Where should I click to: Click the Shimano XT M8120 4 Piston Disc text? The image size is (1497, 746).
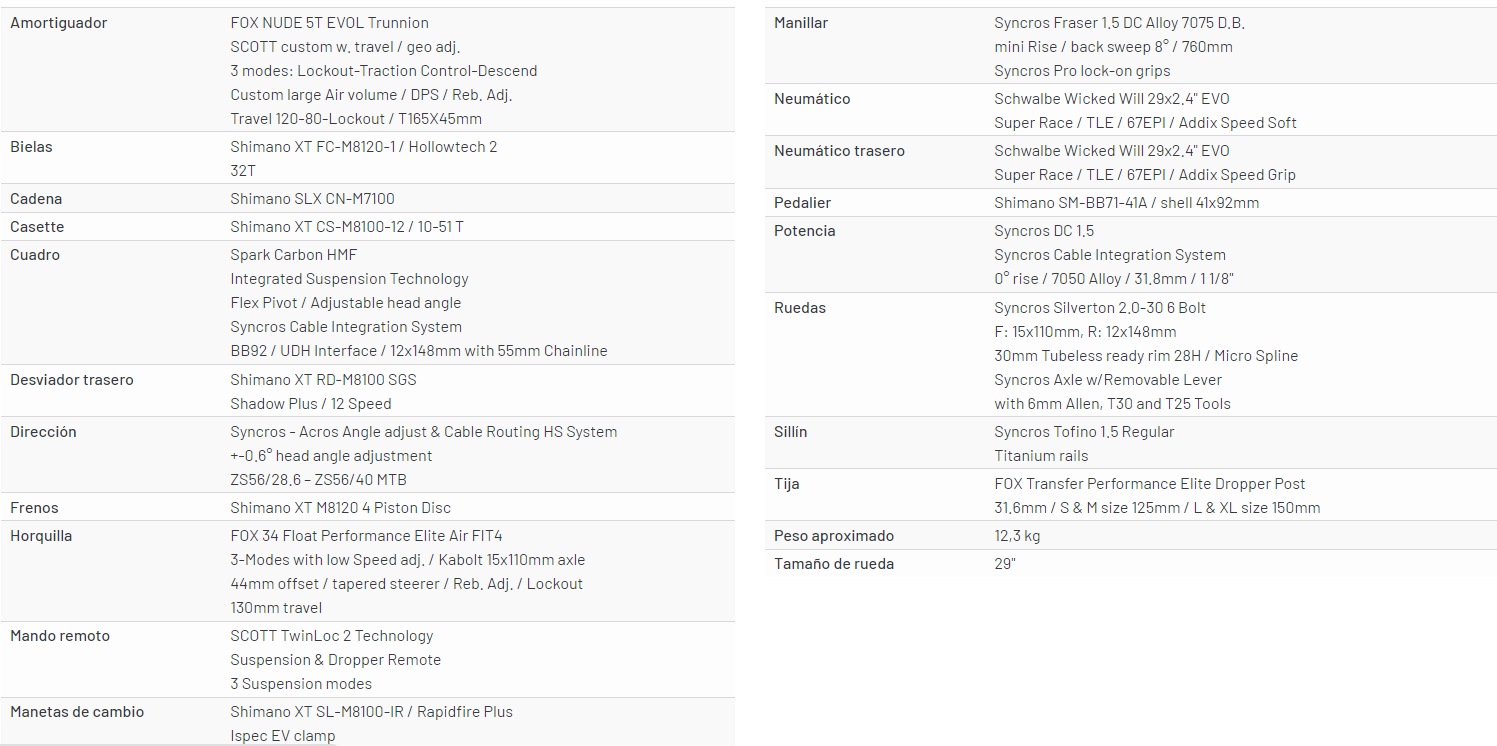click(x=340, y=508)
